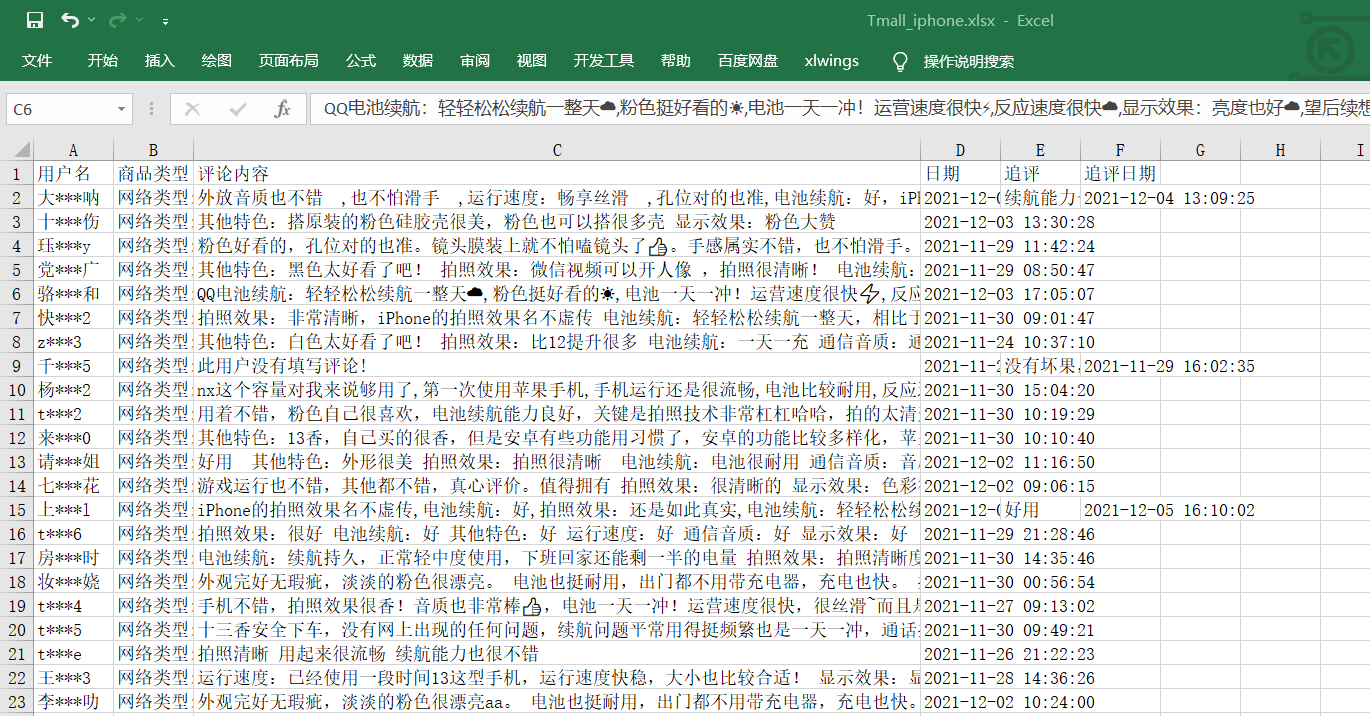Viewport: 1370px width, 716px height.
Task: Open the 帮助 ribbon tab
Action: [675, 61]
